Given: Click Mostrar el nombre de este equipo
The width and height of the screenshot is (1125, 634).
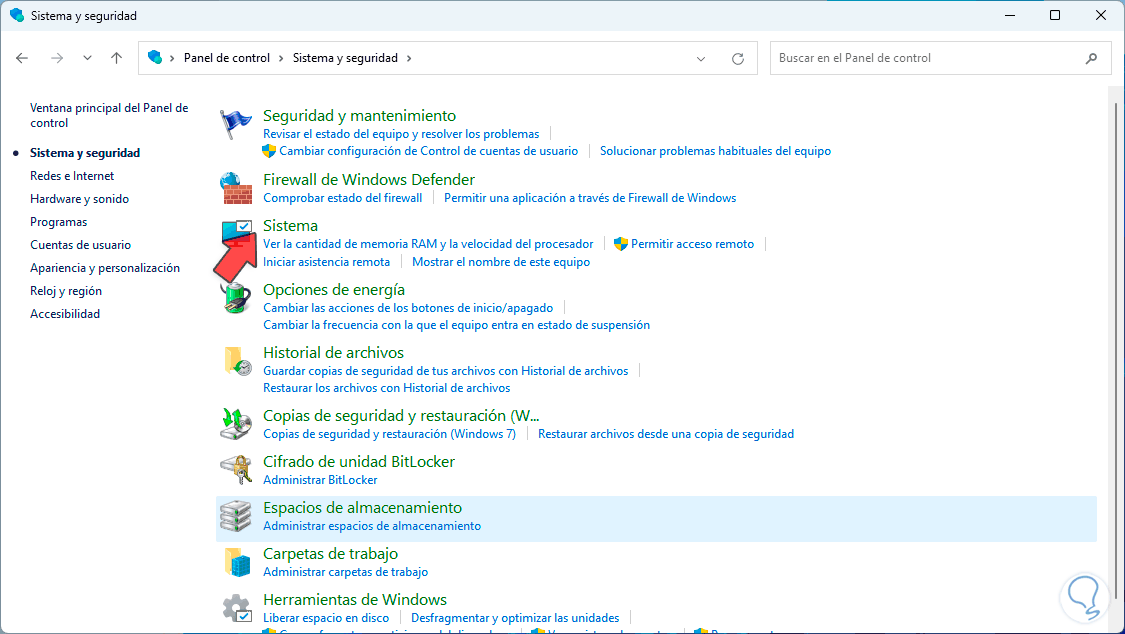Looking at the screenshot, I should point(501,262).
